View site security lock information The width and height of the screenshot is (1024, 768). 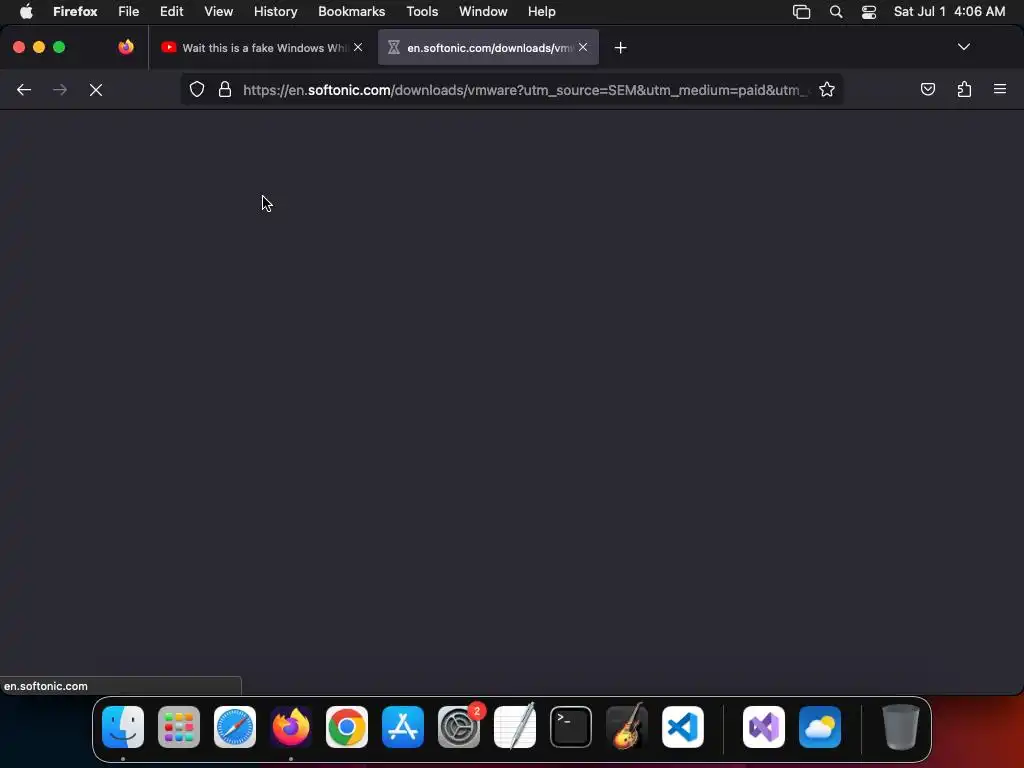point(225,89)
